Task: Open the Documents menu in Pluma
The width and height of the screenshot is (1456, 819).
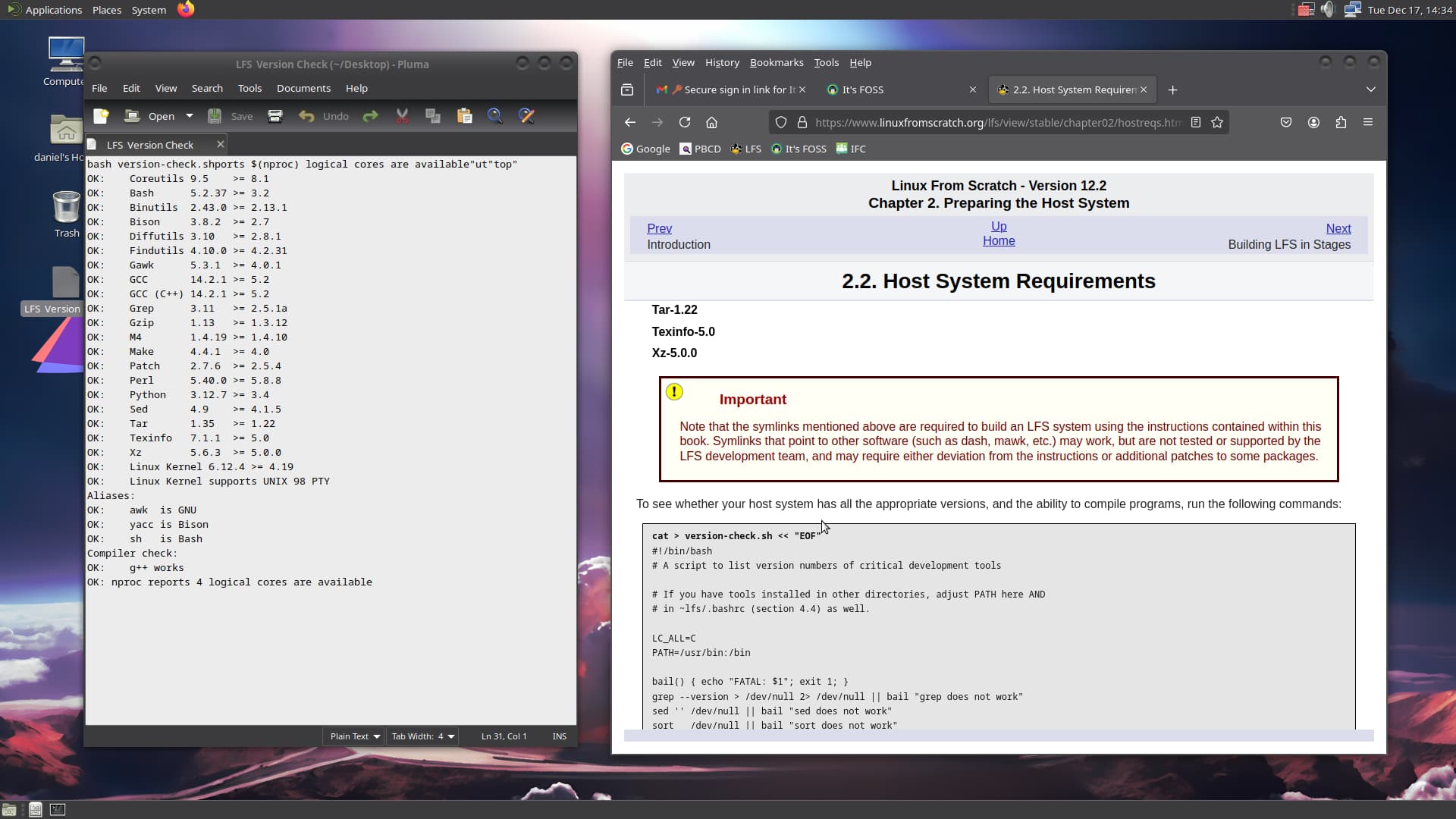Action: coord(303,89)
